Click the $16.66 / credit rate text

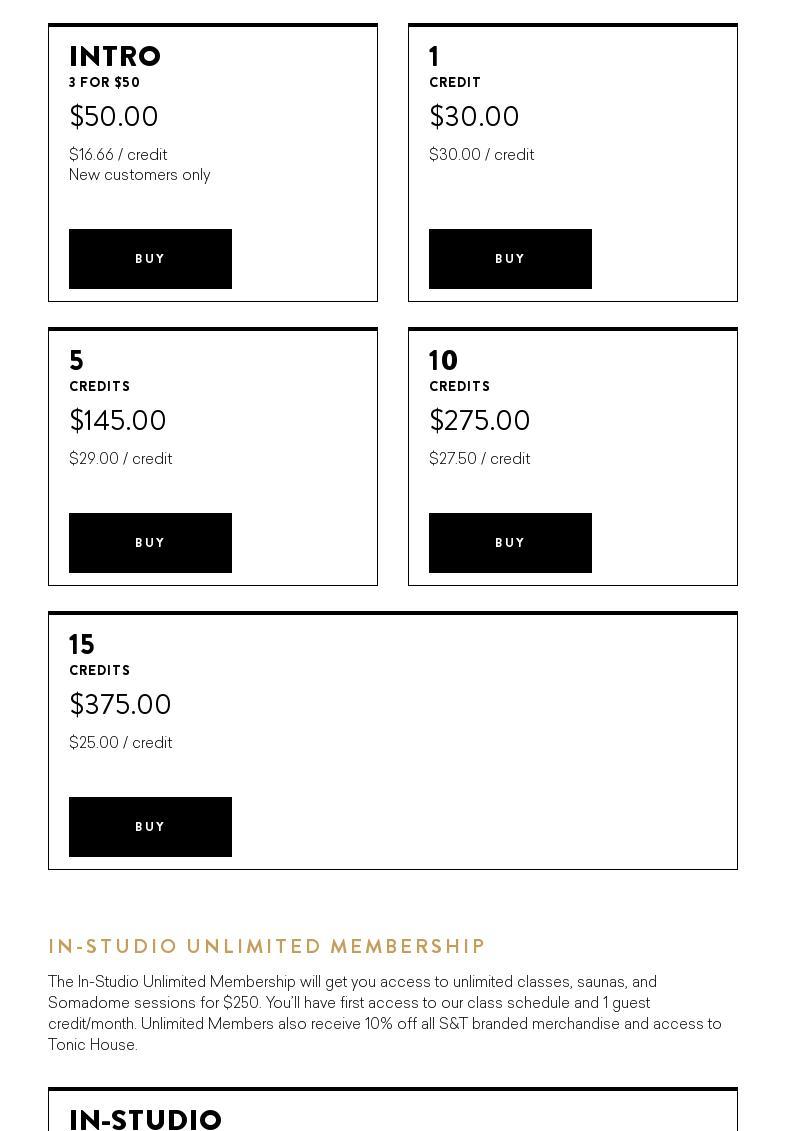click(x=118, y=155)
